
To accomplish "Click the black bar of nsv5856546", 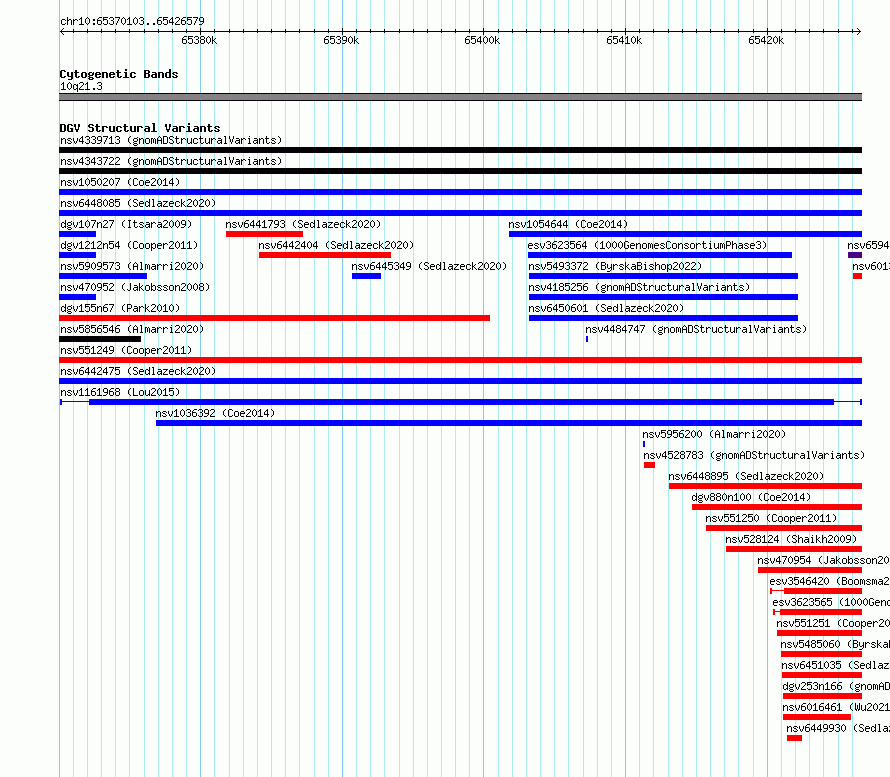I will coord(100,339).
